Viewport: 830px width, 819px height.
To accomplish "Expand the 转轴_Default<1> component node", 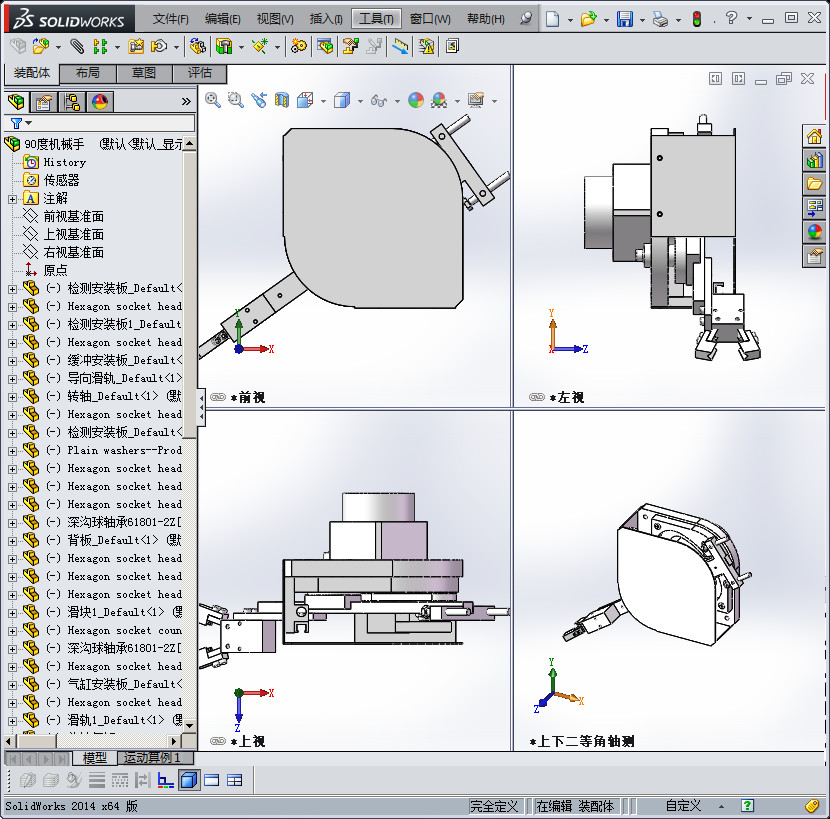I will click(12, 397).
